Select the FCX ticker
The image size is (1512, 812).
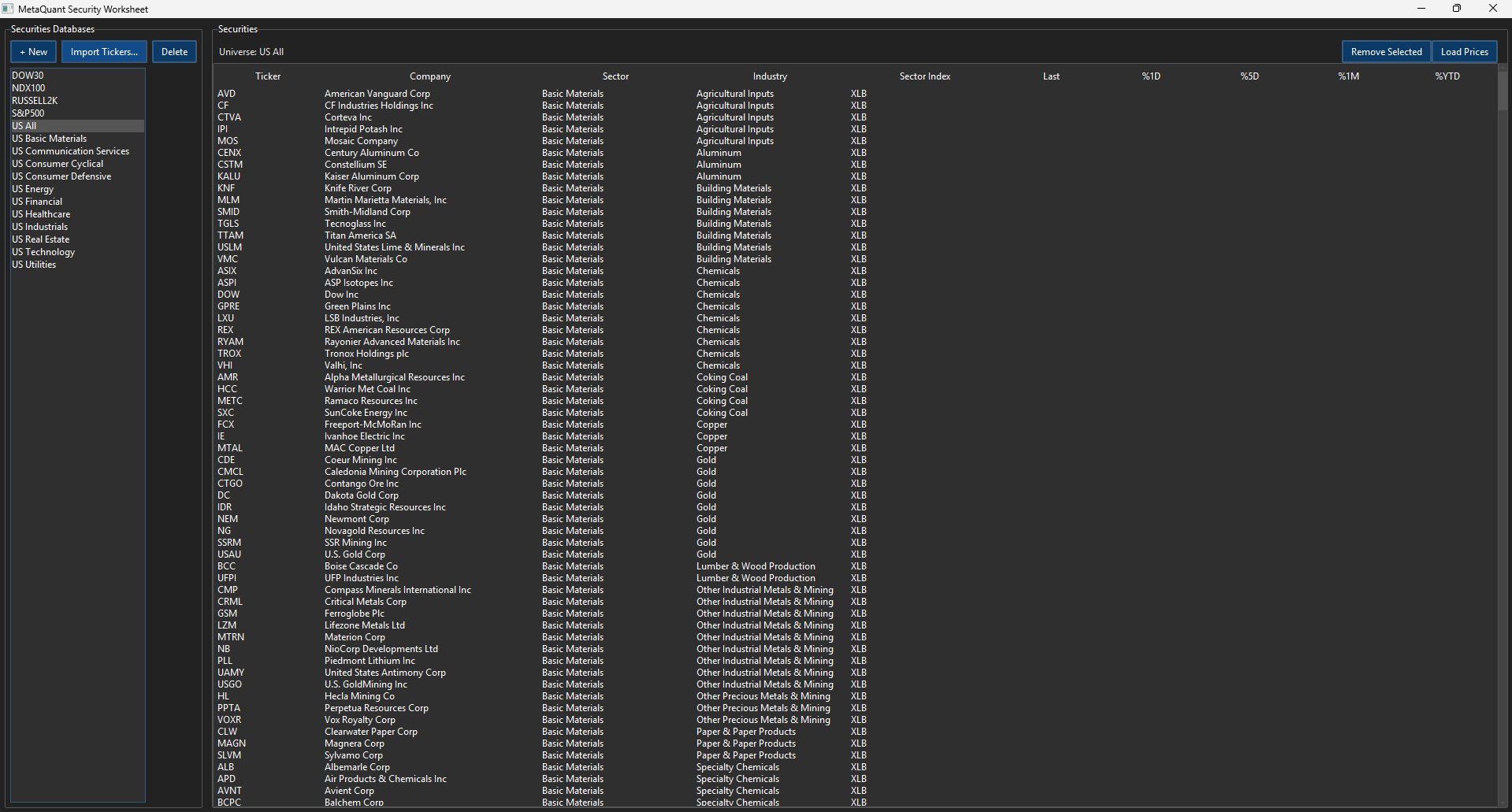pos(226,425)
